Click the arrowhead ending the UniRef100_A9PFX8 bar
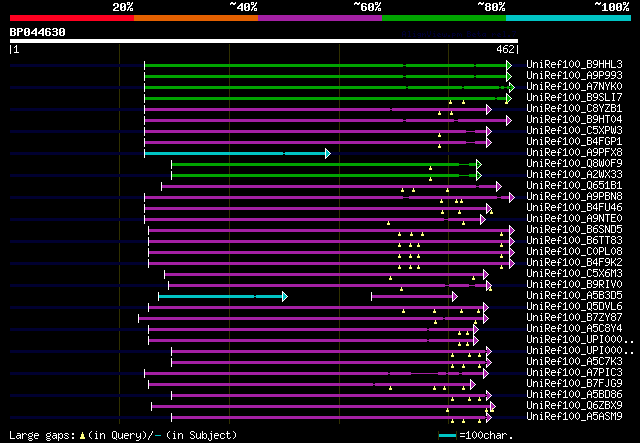Image resolution: width=640 pixels, height=443 pixels. [328, 154]
